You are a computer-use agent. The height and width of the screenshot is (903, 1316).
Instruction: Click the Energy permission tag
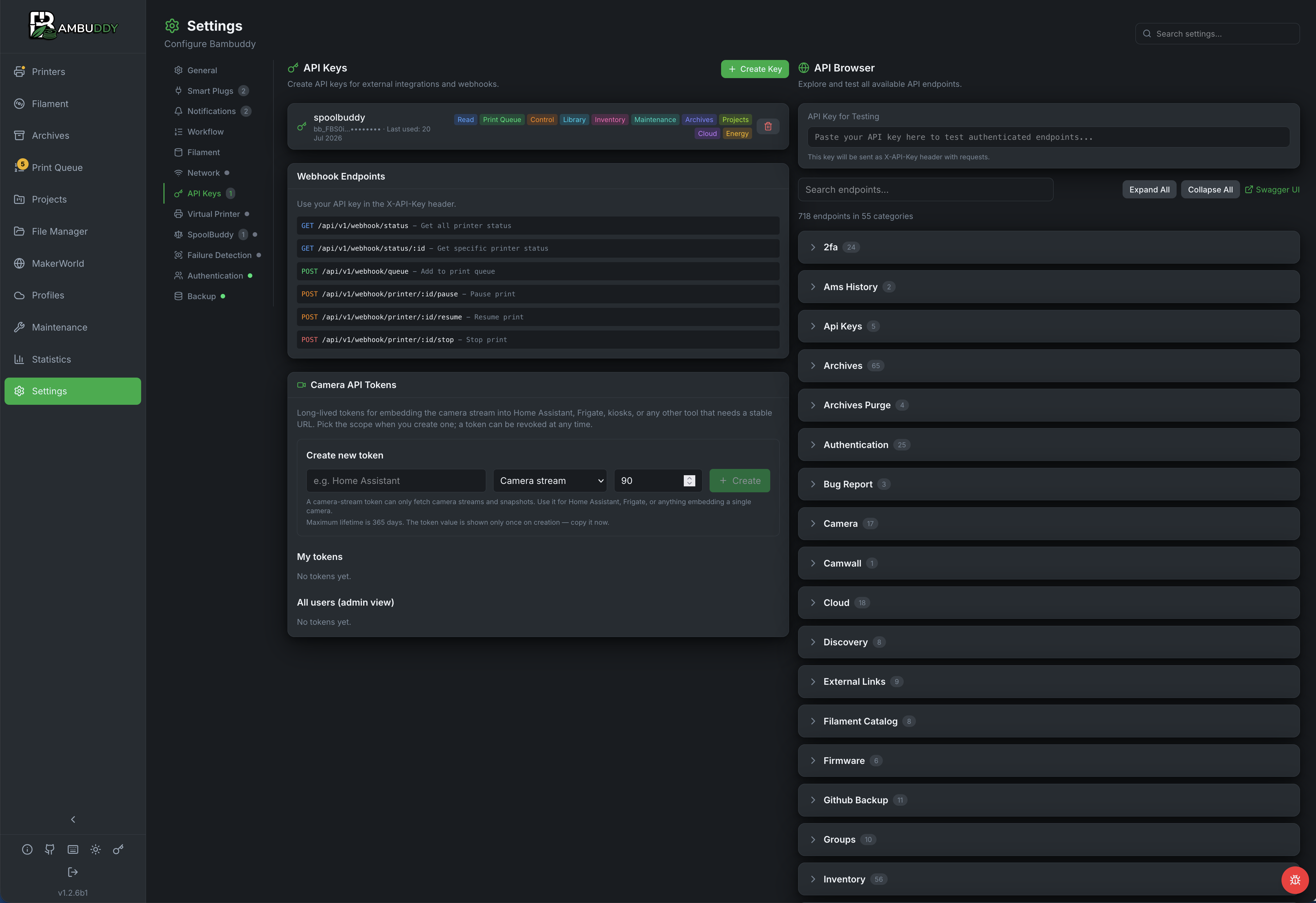click(x=737, y=134)
